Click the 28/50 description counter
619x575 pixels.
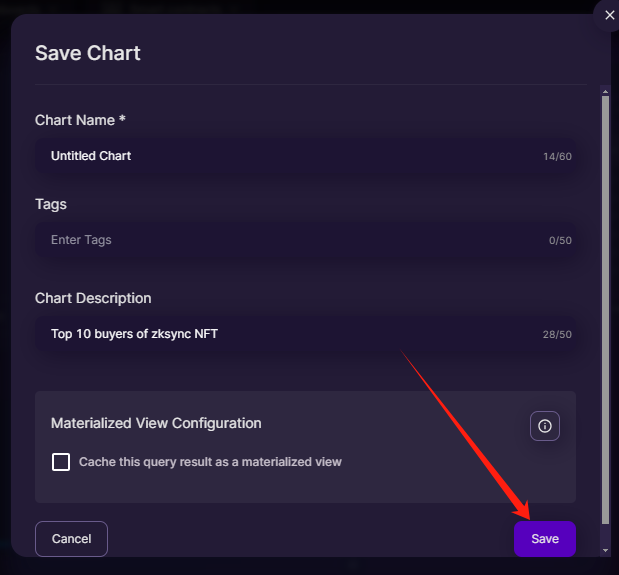tap(557, 335)
